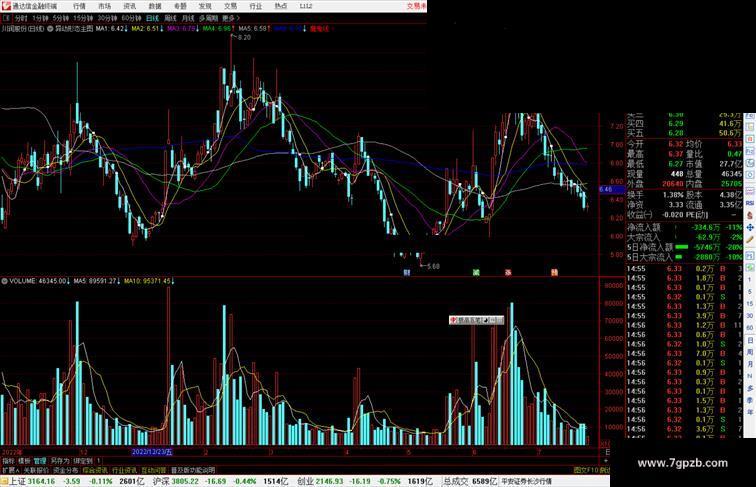The width and height of the screenshot is (756, 487).
Task: Open the 资讯 menu
Action: [x=129, y=6]
